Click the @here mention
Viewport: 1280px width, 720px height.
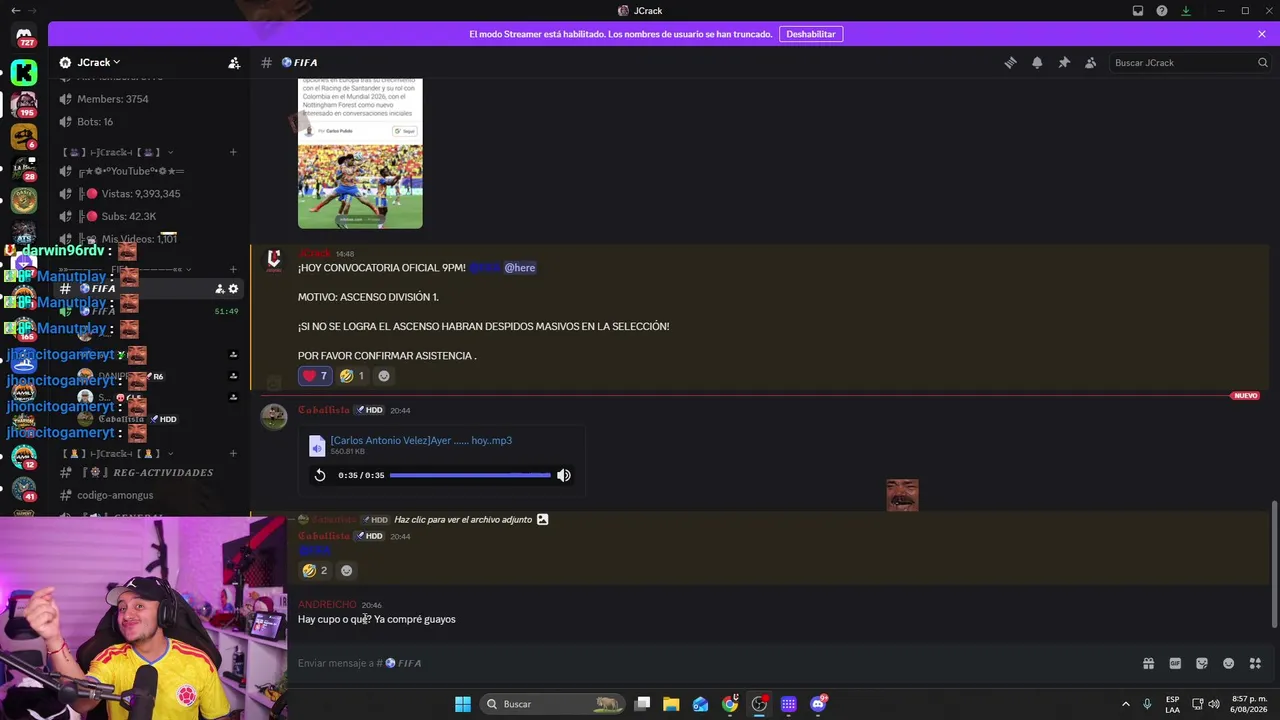(519, 268)
